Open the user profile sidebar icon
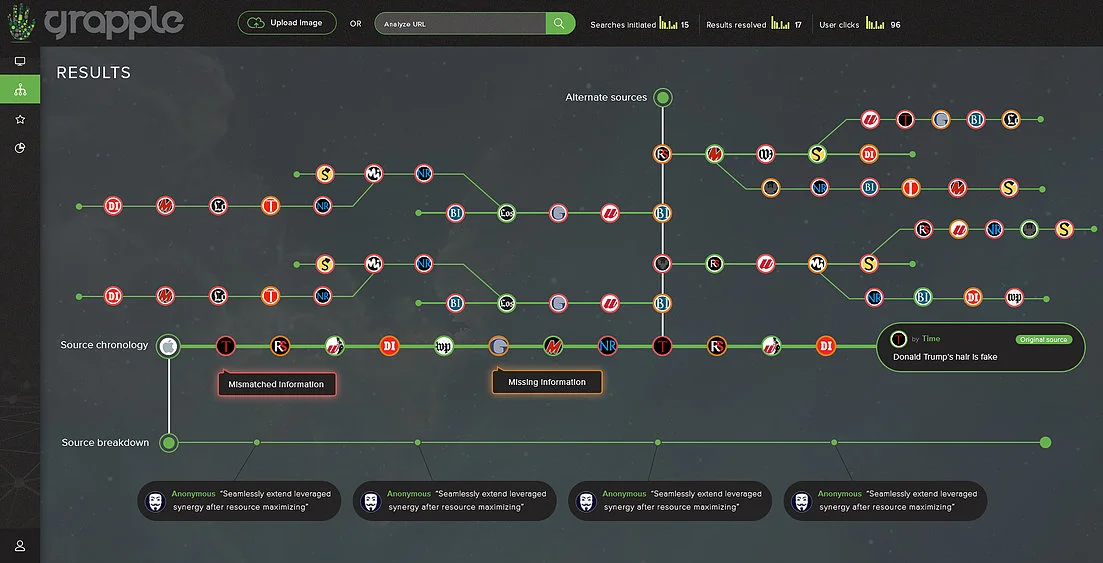1103x563 pixels. click(x=20, y=546)
